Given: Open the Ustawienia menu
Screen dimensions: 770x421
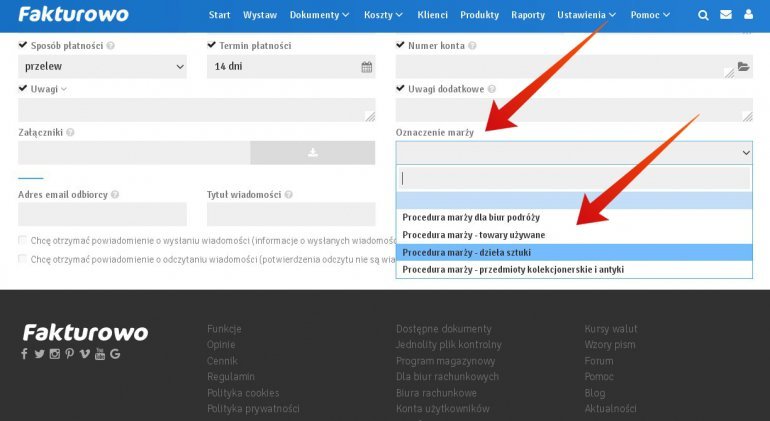Looking at the screenshot, I should 586,15.
